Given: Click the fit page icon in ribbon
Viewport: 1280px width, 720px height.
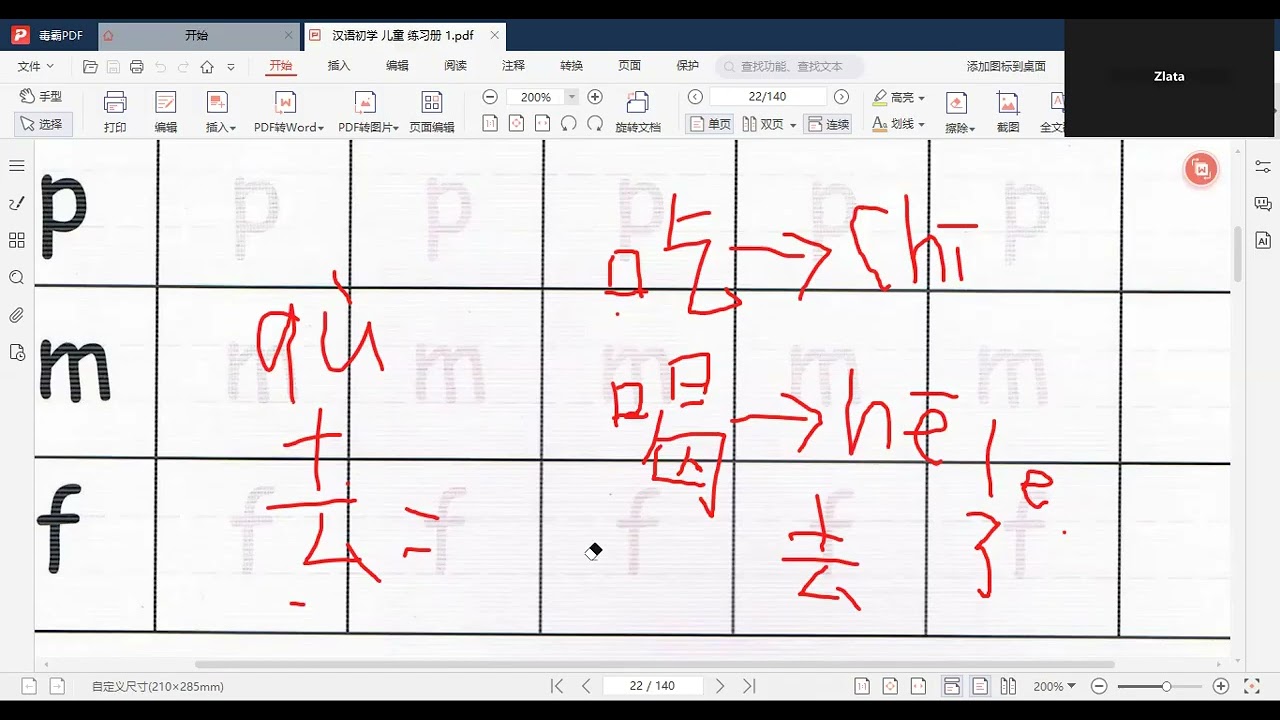Looking at the screenshot, I should coord(516,124).
